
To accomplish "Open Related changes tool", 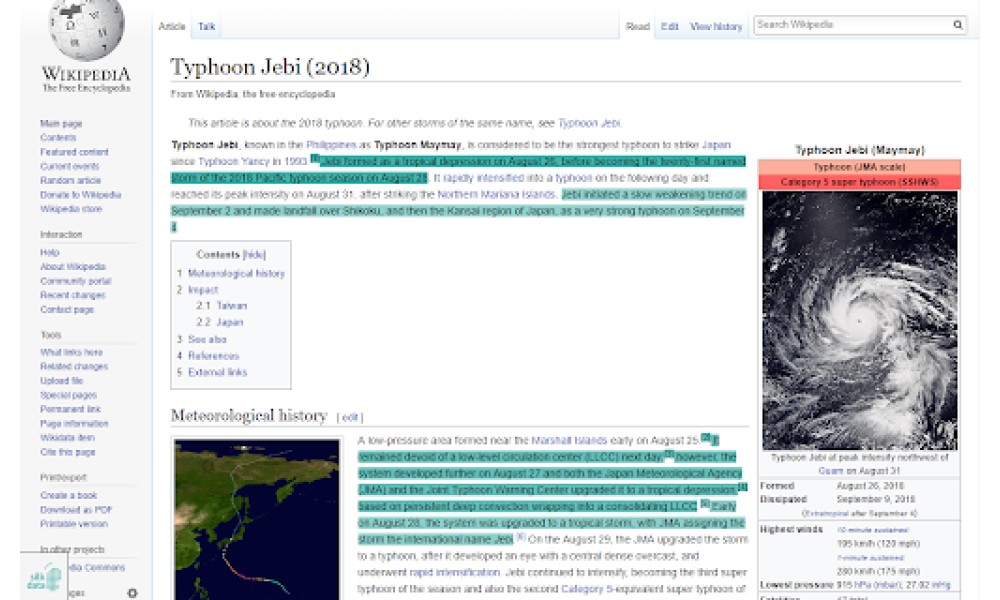I will click(74, 367).
